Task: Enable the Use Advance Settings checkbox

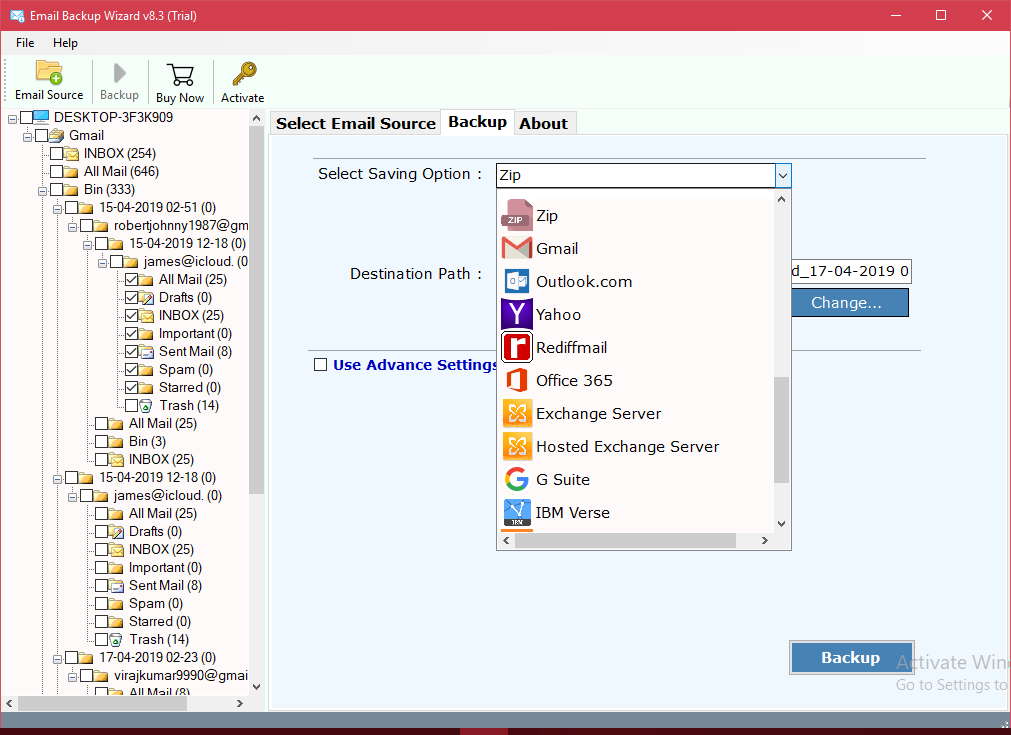Action: pyautogui.click(x=320, y=365)
